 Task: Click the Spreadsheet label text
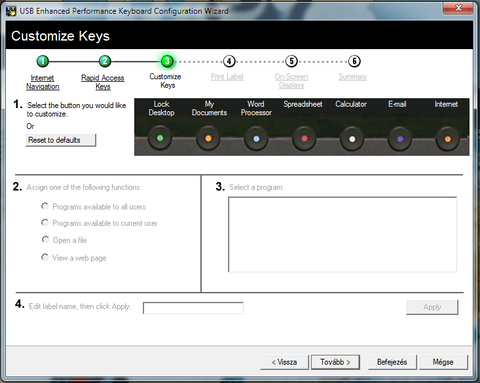[303, 104]
